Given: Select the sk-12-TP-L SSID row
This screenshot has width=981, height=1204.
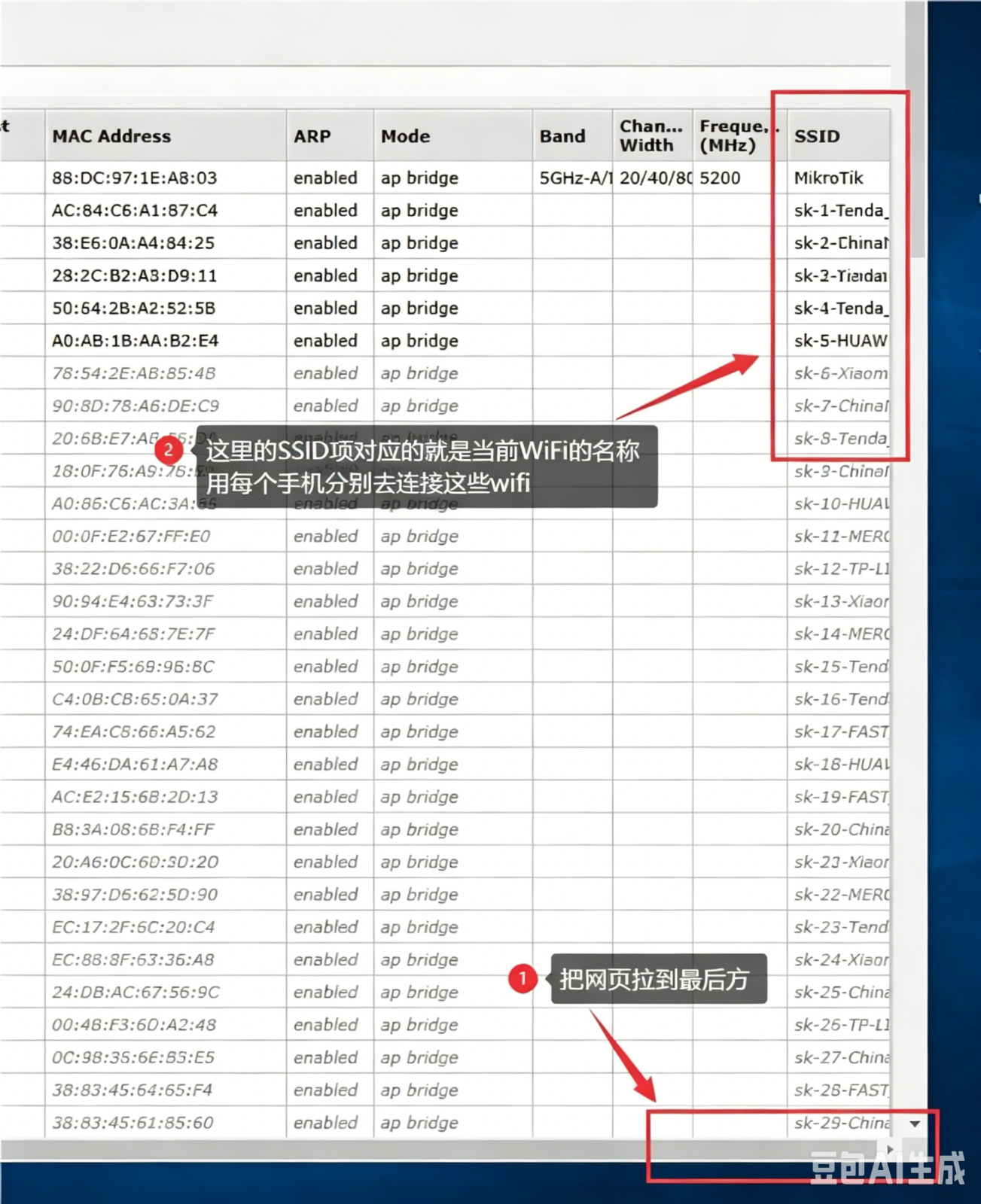Looking at the screenshot, I should pyautogui.click(x=841, y=569).
